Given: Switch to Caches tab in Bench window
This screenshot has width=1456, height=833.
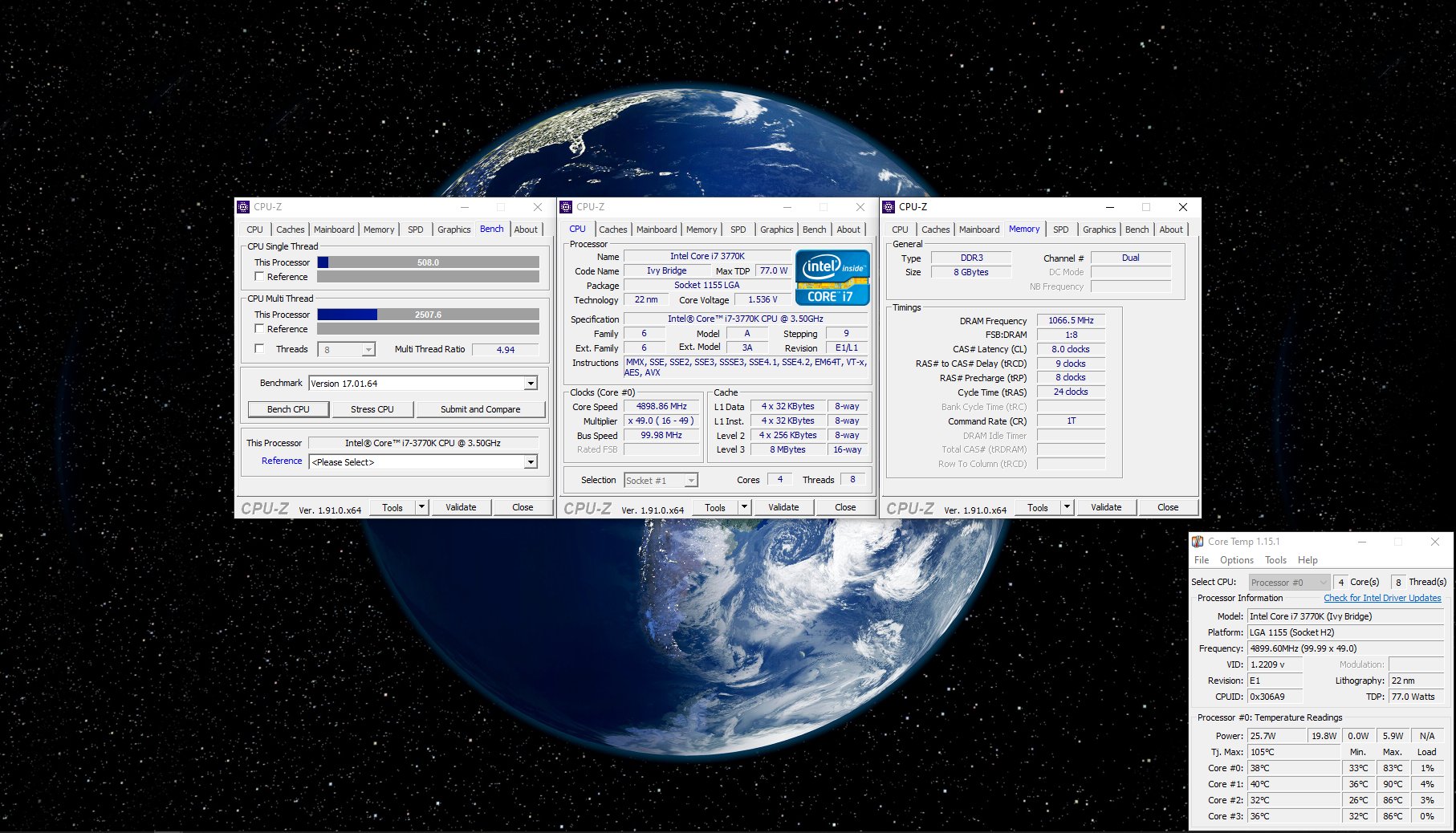Looking at the screenshot, I should click(x=290, y=230).
